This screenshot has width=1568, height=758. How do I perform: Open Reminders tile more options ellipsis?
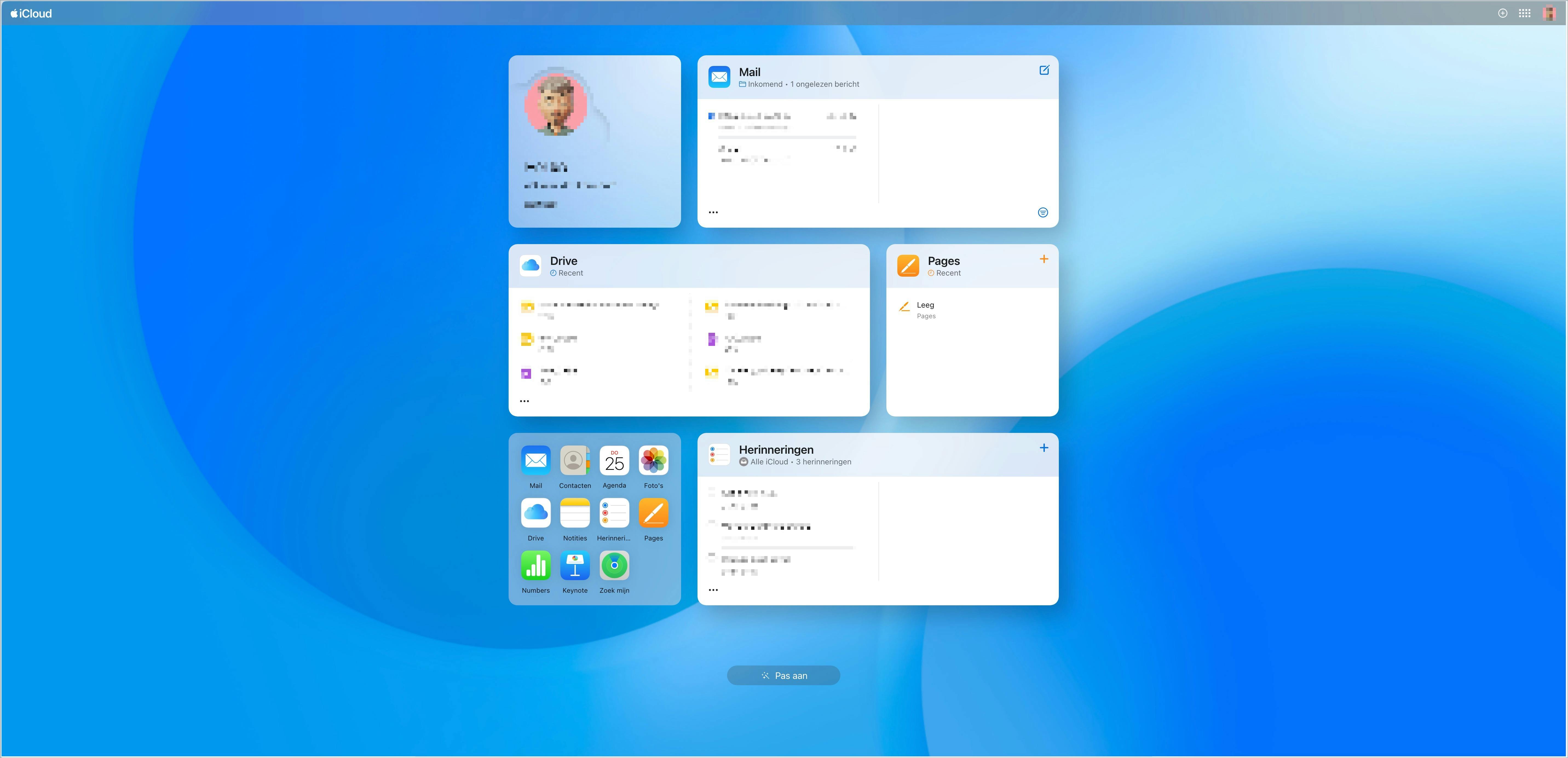point(713,589)
